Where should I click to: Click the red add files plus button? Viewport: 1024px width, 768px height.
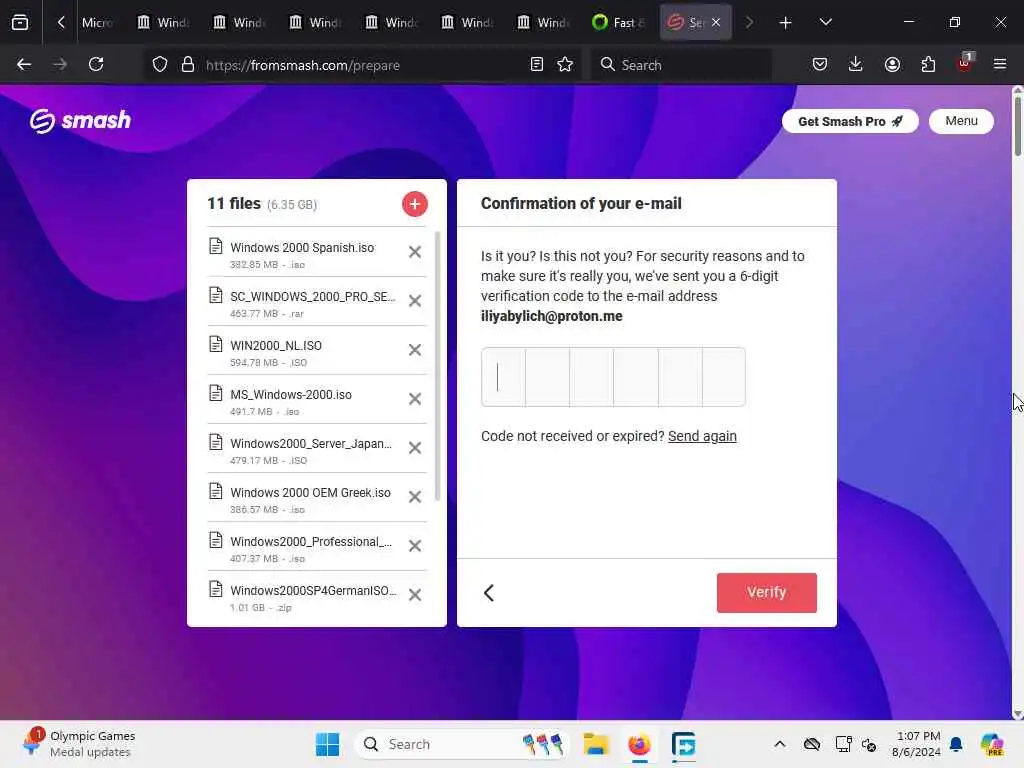click(415, 204)
